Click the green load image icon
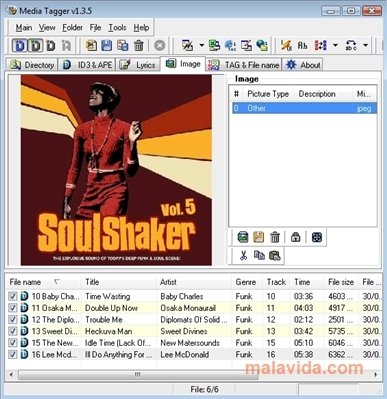Screen dimensions: 387x399 pos(243,237)
